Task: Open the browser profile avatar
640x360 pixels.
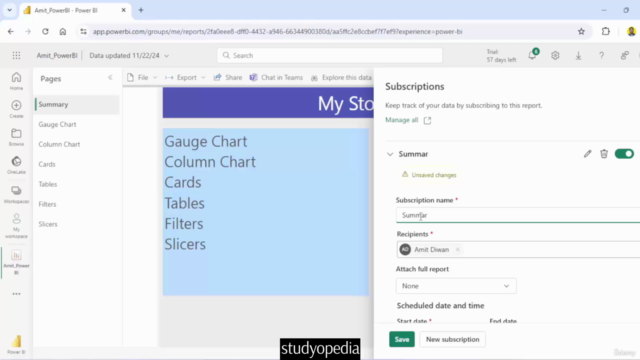Action: 631,31
